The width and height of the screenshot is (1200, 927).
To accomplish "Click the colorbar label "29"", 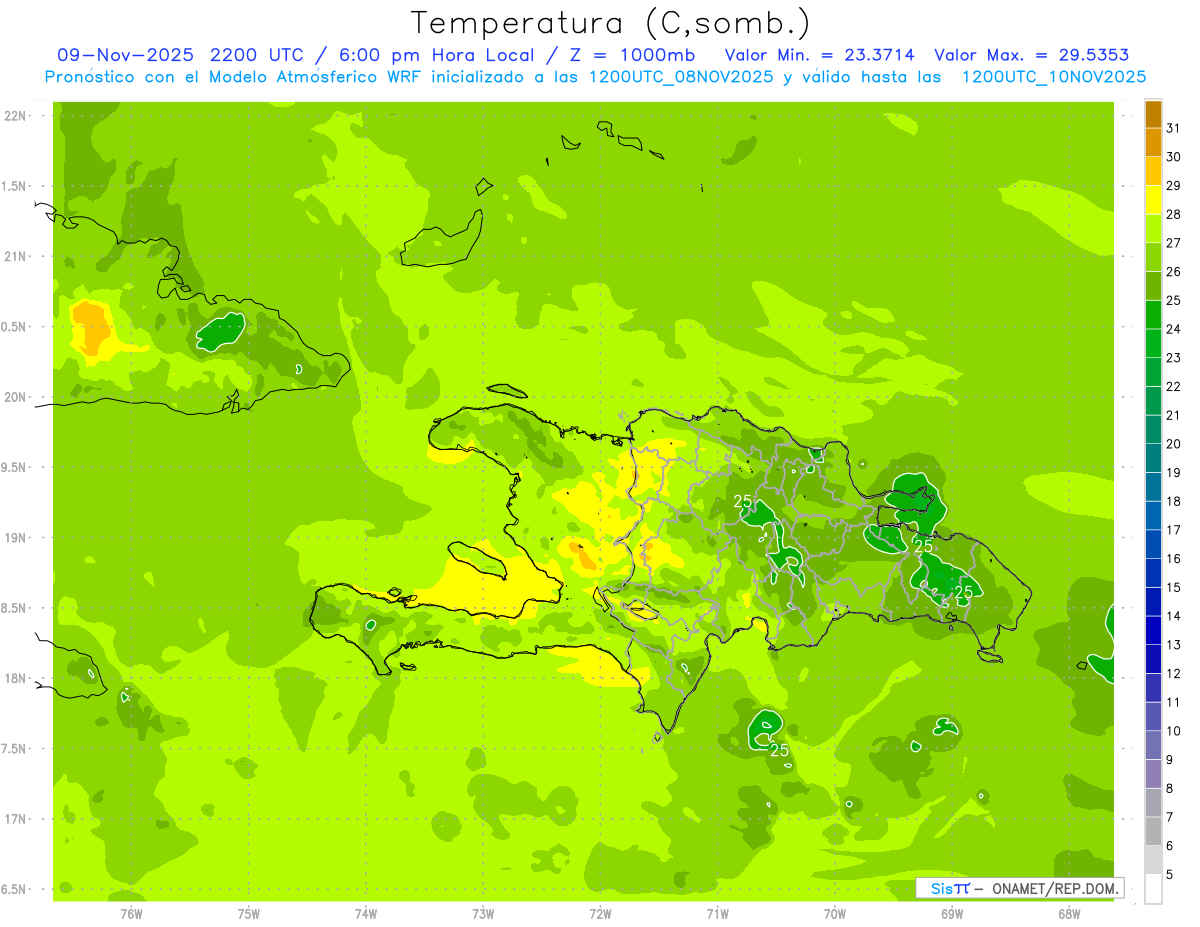I will tap(1173, 186).
